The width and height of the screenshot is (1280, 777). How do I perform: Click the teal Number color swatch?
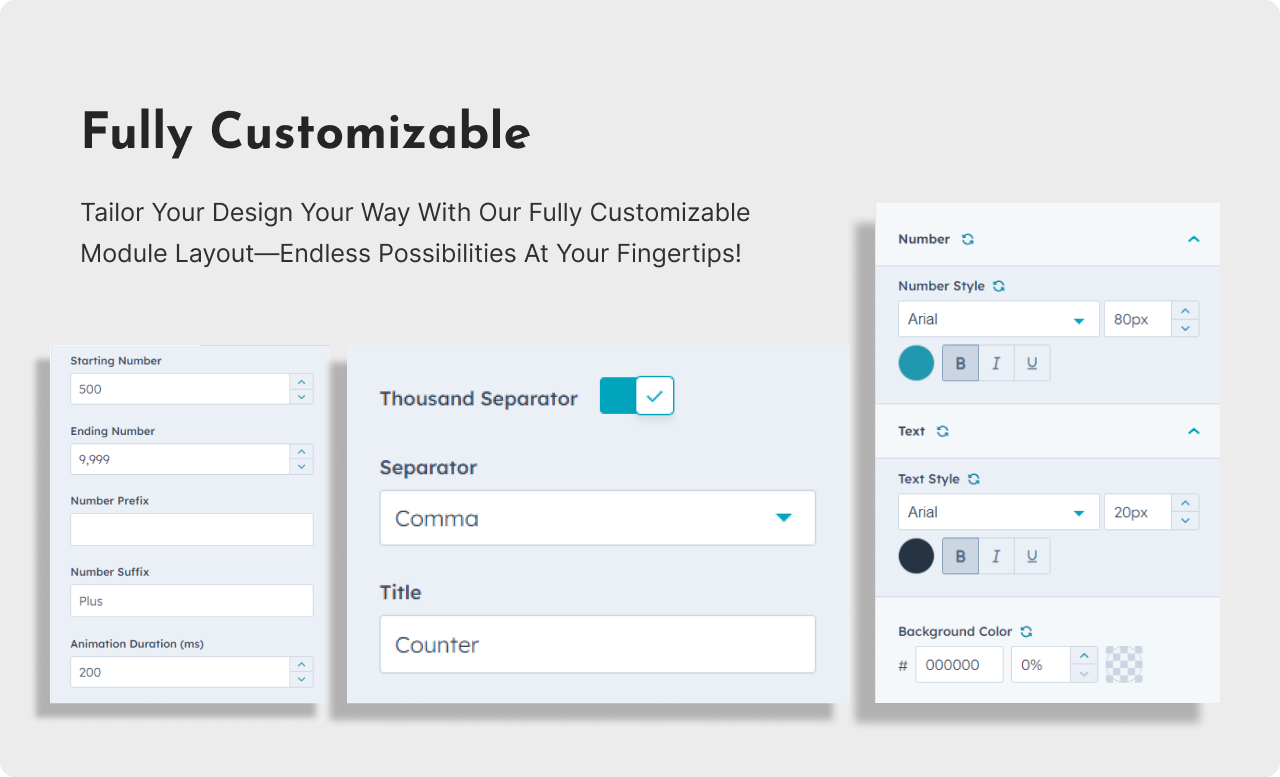[916, 362]
